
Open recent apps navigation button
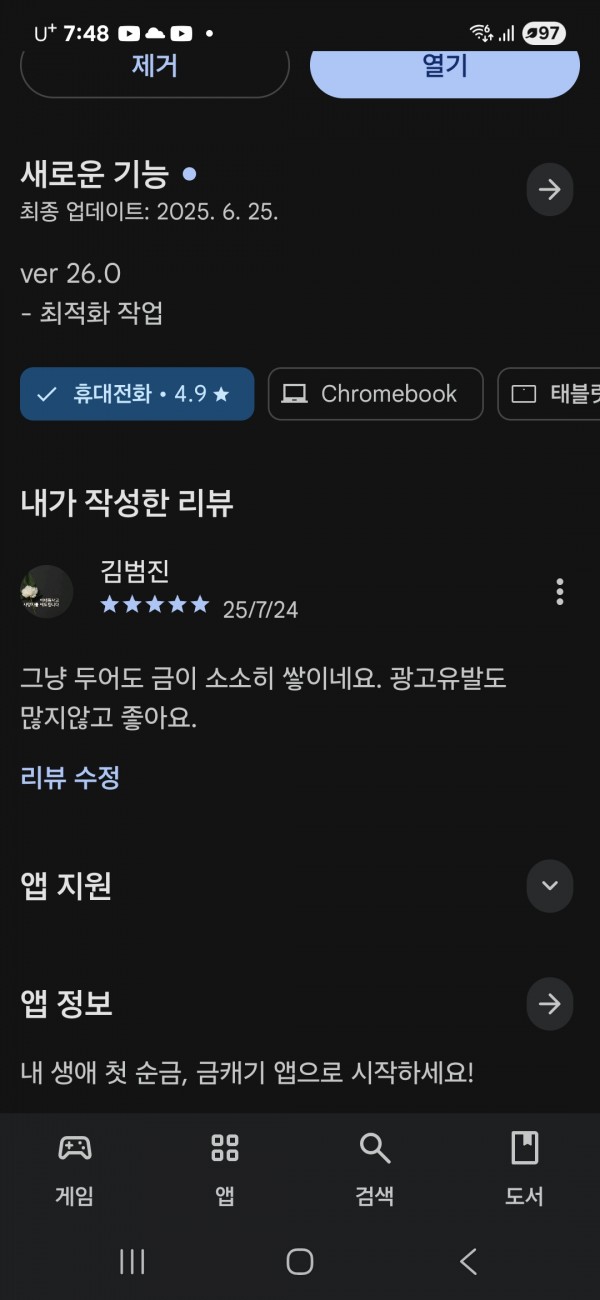132,1261
